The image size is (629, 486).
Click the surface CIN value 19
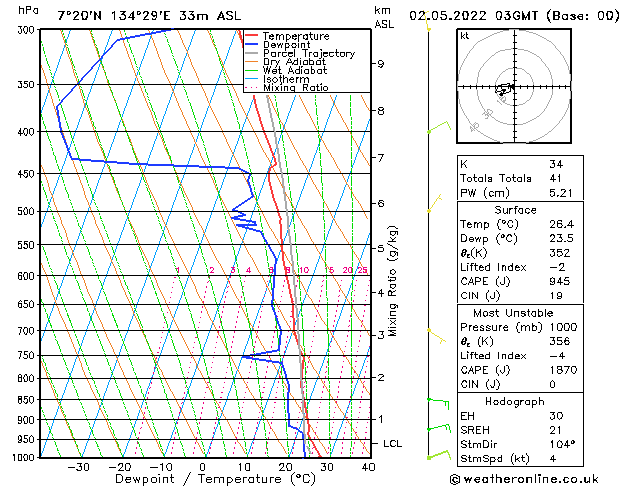[556, 296]
